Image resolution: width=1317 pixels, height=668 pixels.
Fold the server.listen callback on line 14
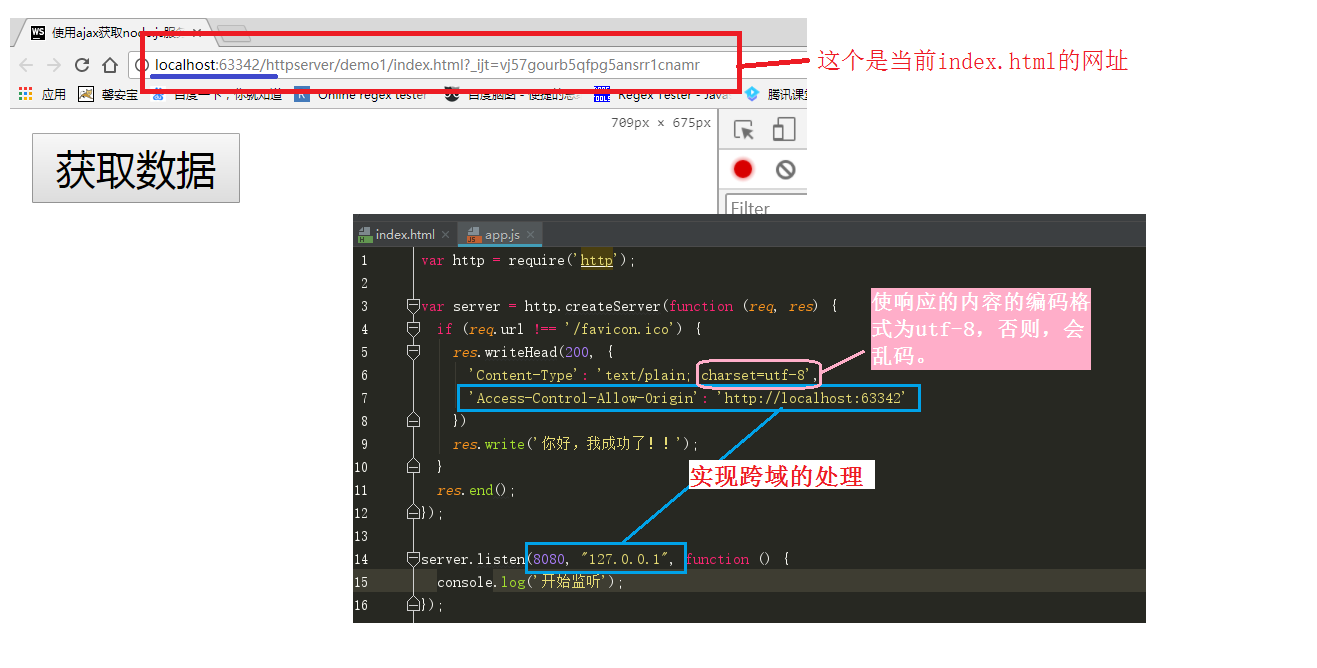click(413, 559)
